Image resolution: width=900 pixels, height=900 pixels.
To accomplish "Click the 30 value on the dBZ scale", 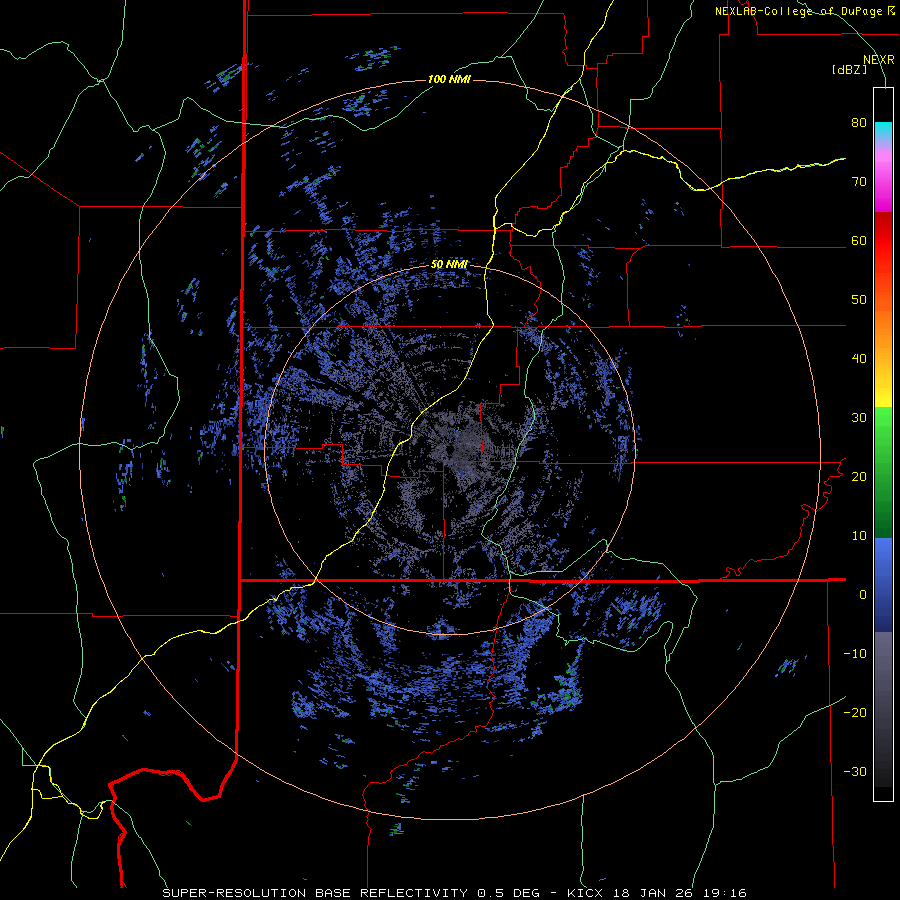I will tap(859, 418).
